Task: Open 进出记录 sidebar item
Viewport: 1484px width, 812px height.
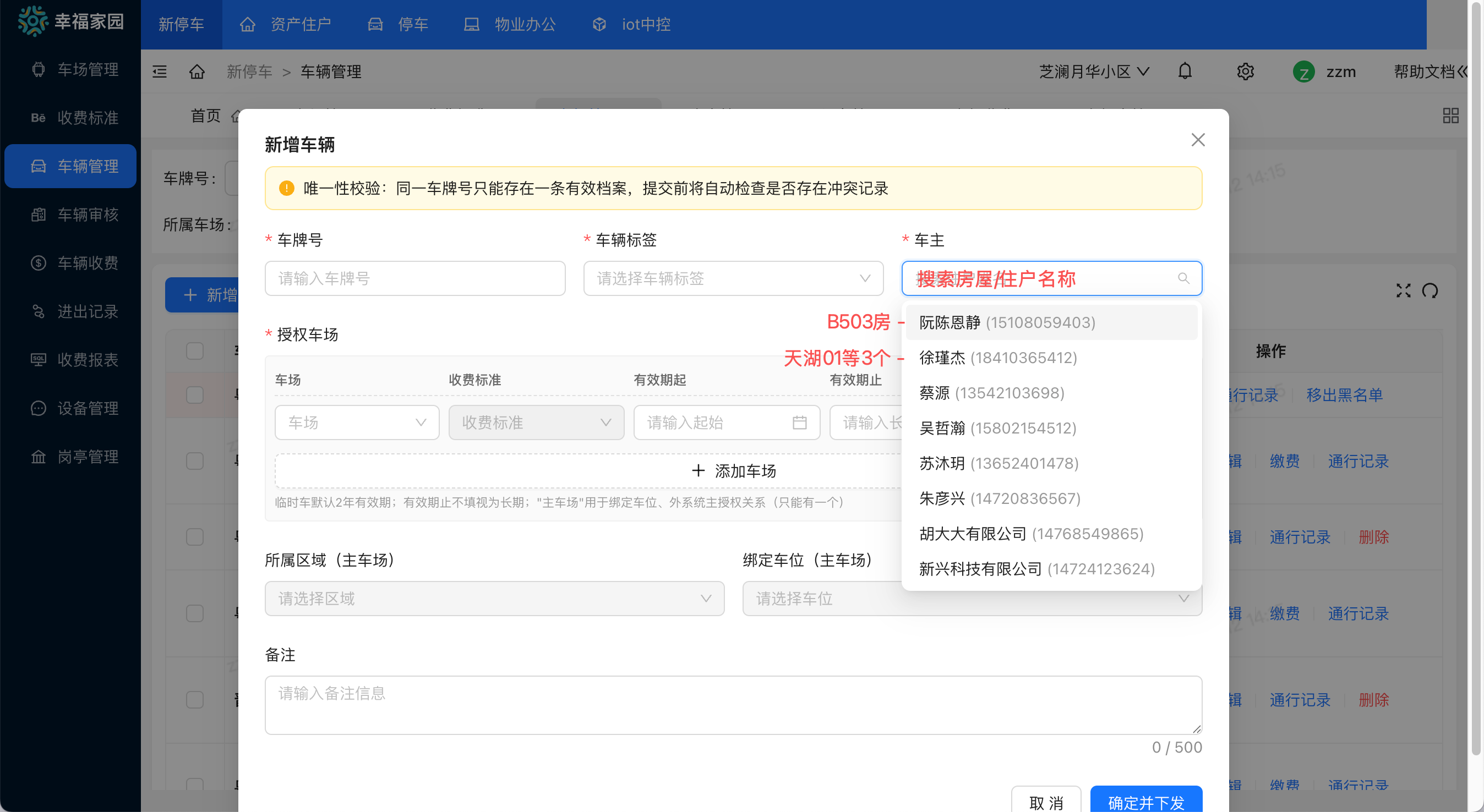Action: [x=70, y=311]
